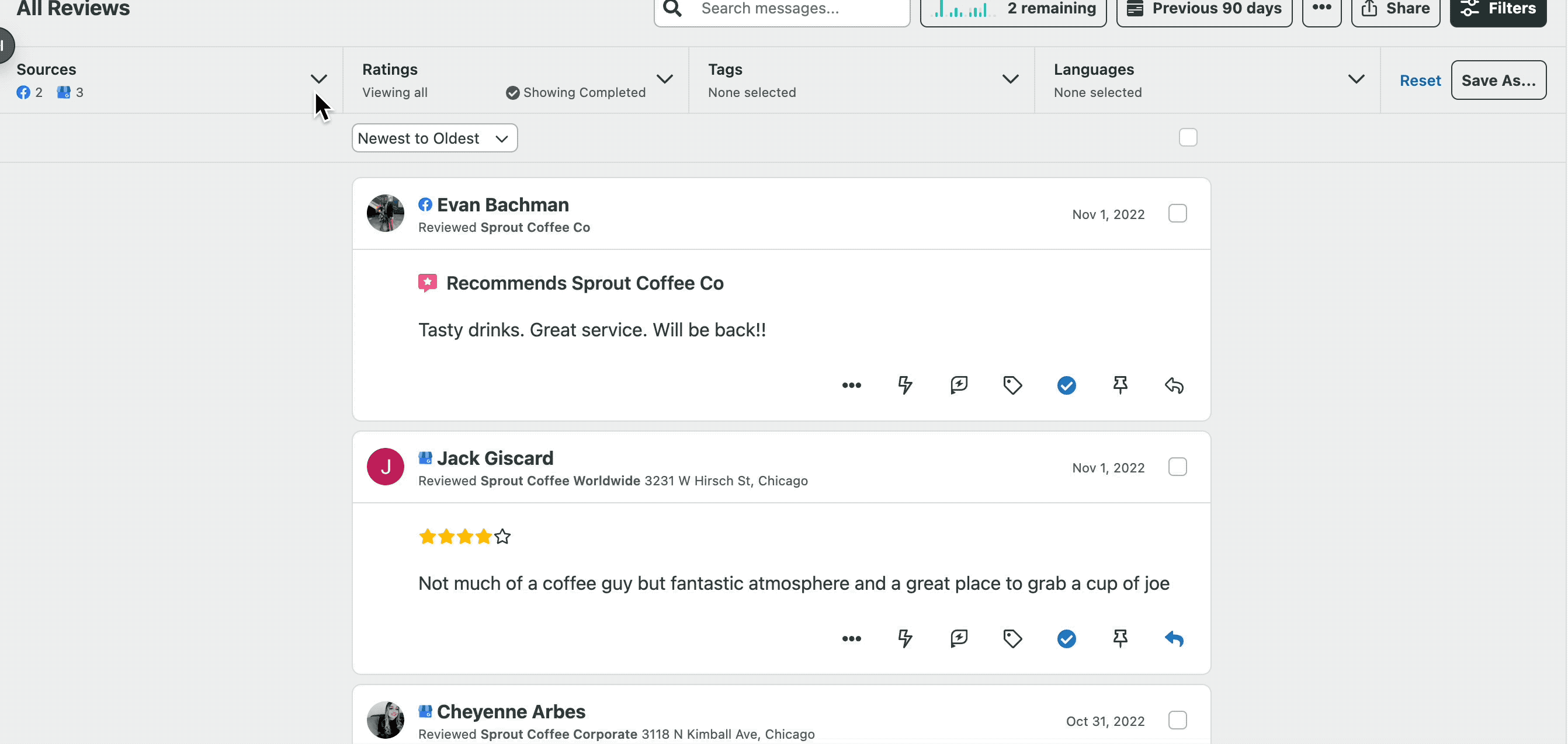The width and height of the screenshot is (1568, 744).
Task: Expand the Tags filter dropdown
Action: tap(1011, 79)
